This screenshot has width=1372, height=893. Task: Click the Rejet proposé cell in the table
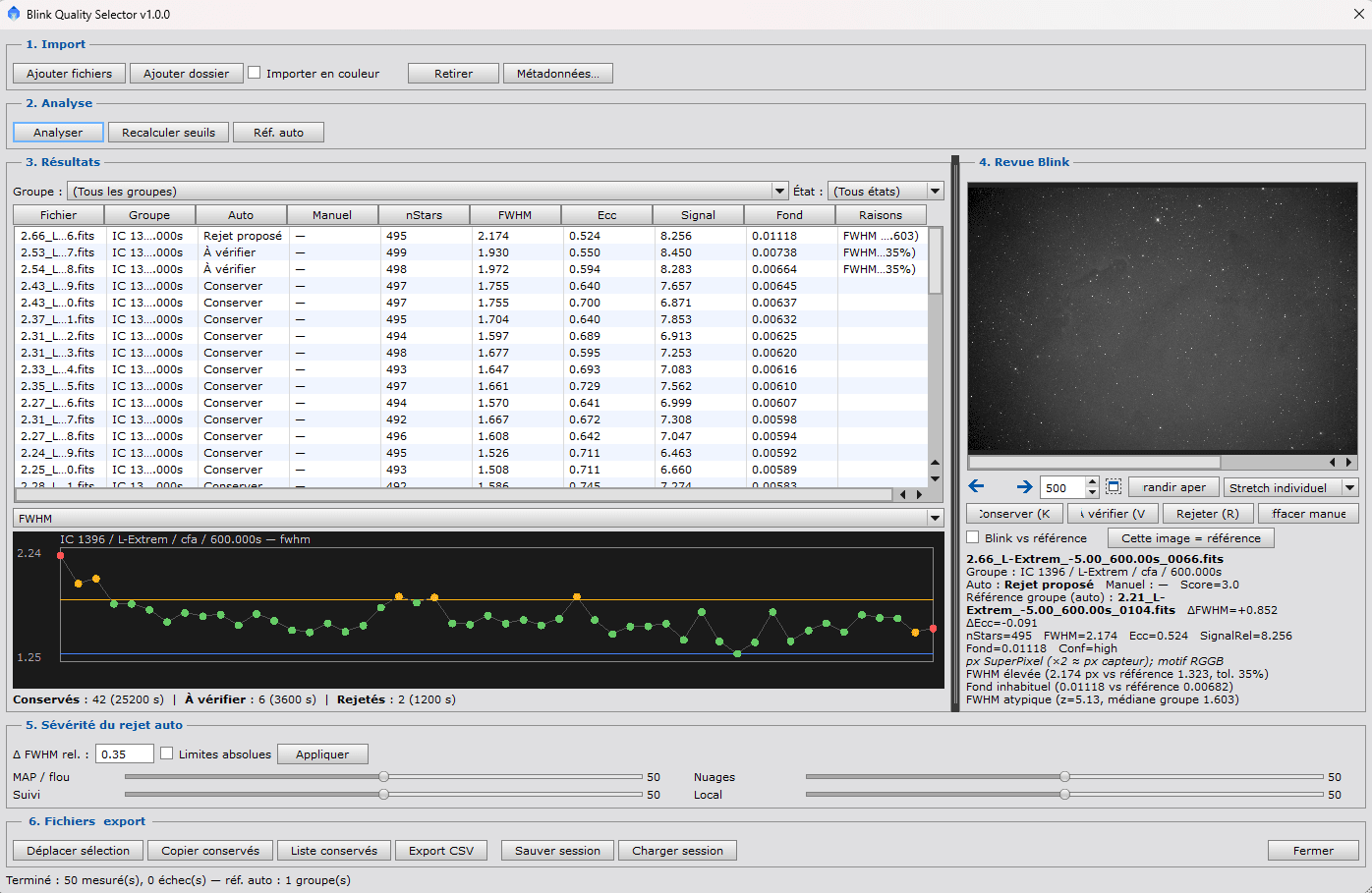243,236
